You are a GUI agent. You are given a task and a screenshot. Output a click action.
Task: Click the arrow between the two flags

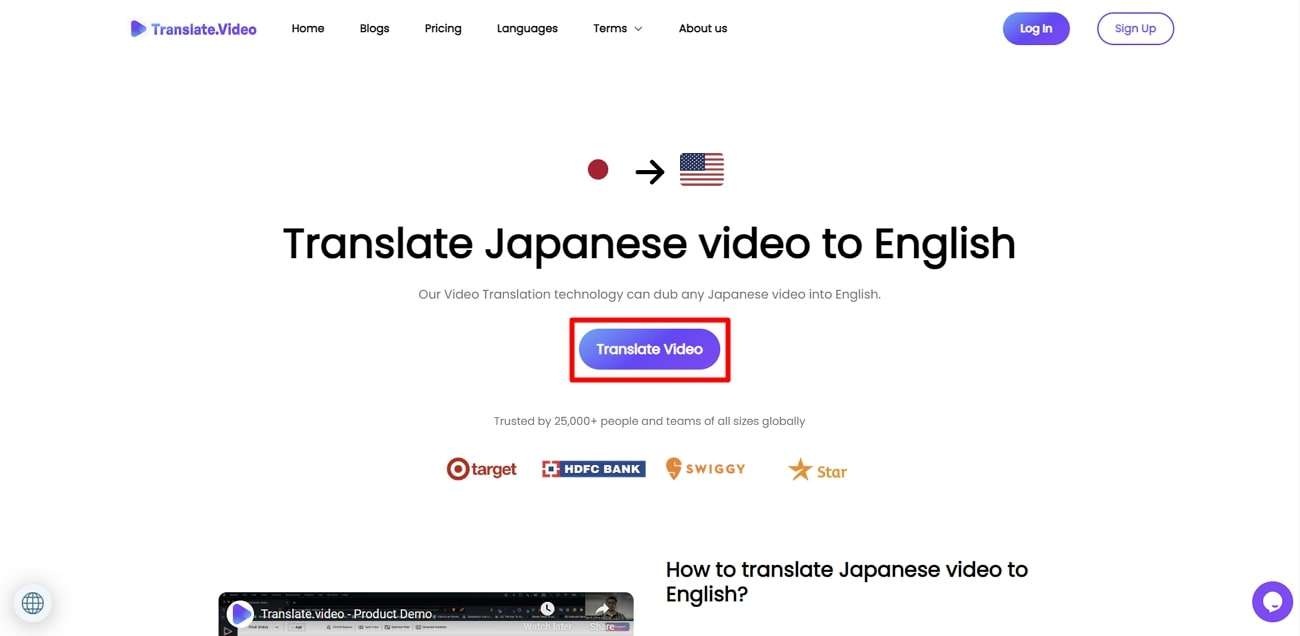(x=649, y=171)
